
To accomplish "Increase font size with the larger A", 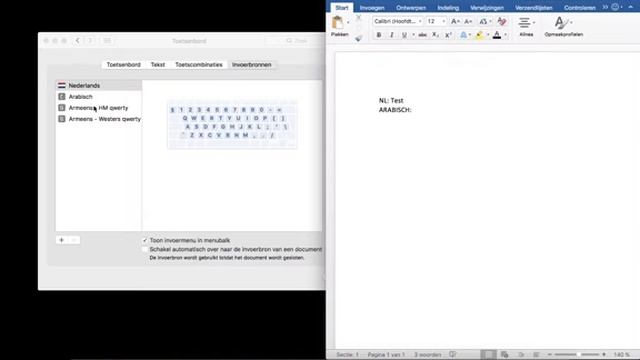I will [455, 21].
